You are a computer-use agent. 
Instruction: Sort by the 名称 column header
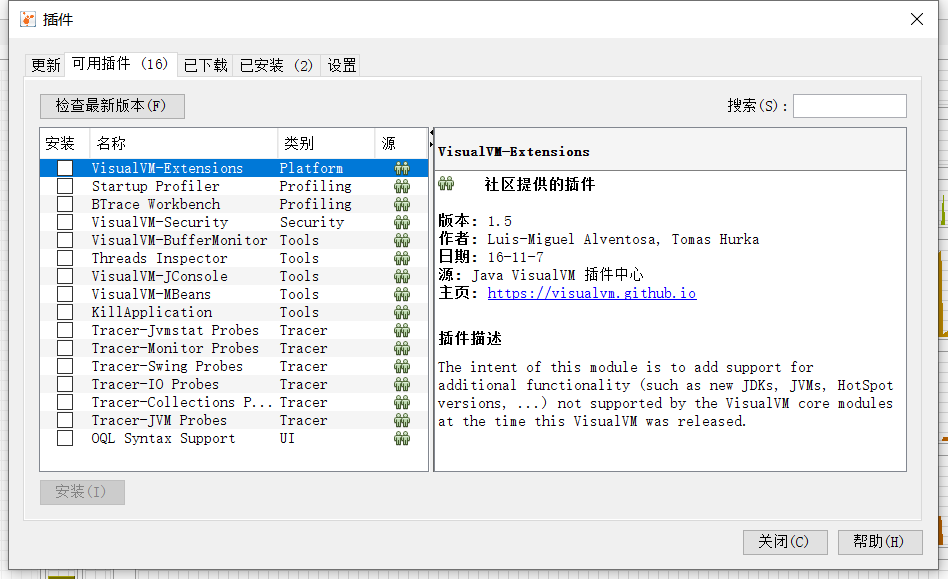coord(184,143)
